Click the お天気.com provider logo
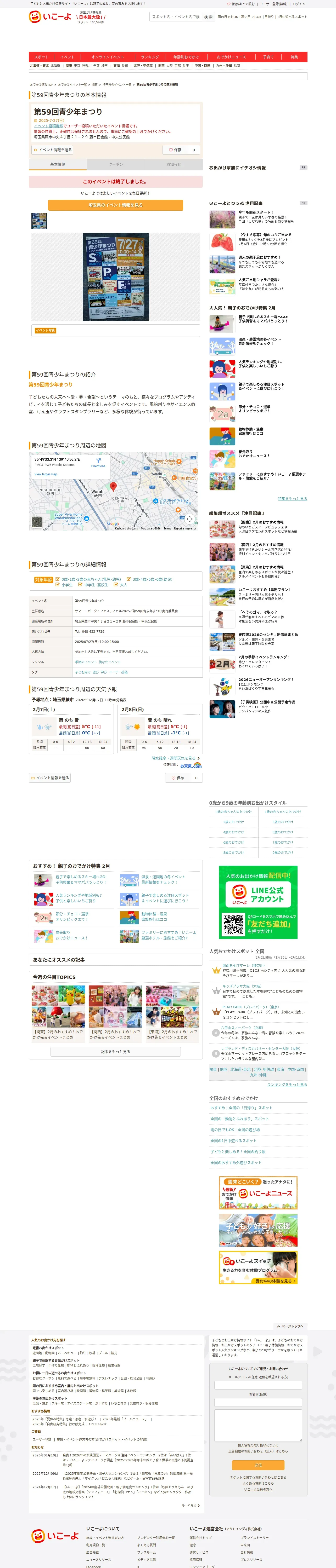This screenshot has height=1568, width=336. click(191, 766)
